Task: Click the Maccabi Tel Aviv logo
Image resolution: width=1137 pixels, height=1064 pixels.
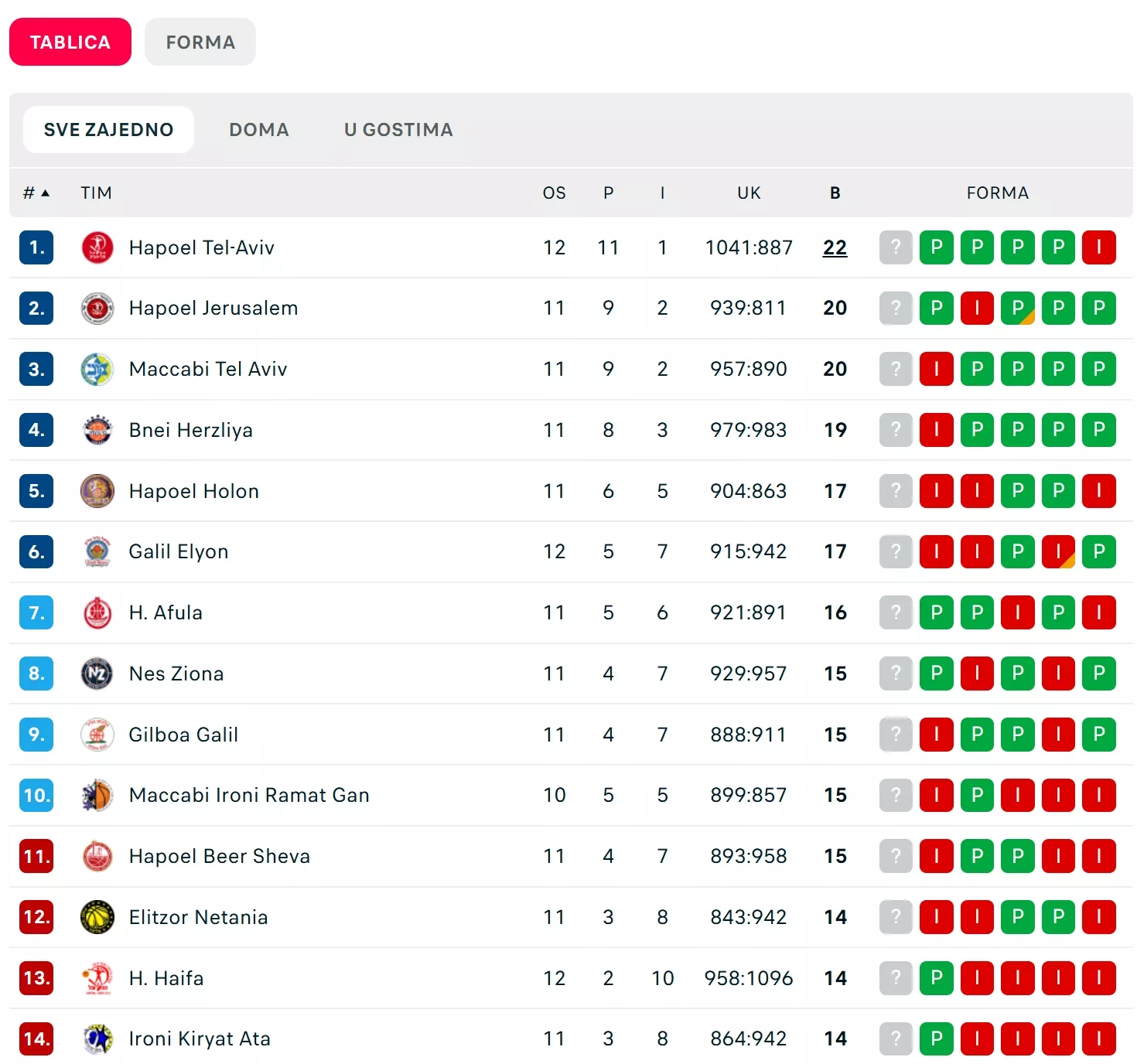Action: [97, 370]
